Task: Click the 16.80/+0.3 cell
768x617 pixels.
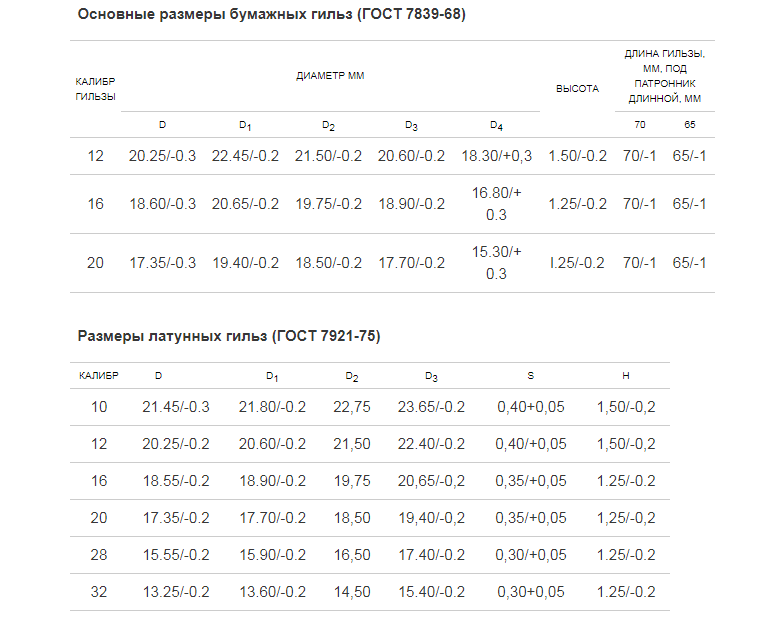Action: 496,204
